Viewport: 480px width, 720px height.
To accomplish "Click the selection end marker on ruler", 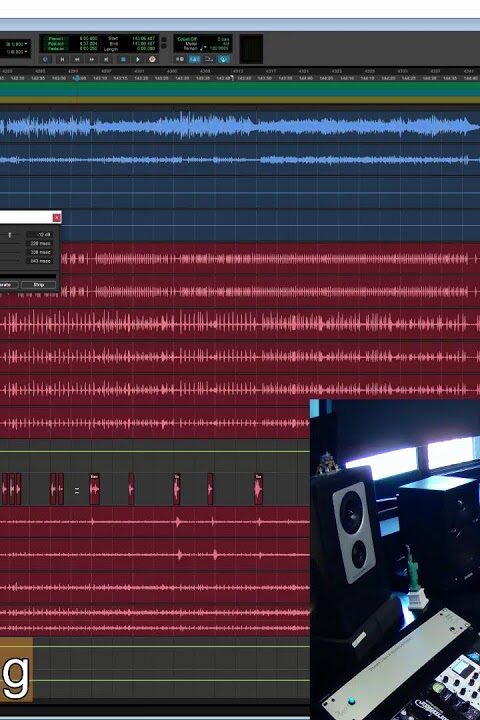I will click(x=232, y=78).
